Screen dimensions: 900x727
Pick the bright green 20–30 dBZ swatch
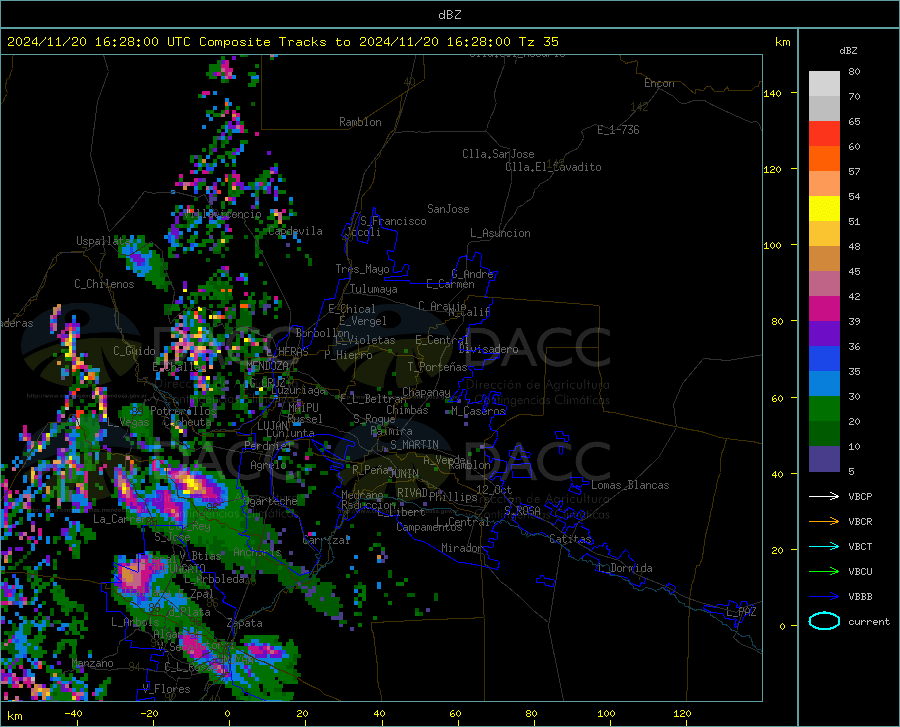pos(824,409)
